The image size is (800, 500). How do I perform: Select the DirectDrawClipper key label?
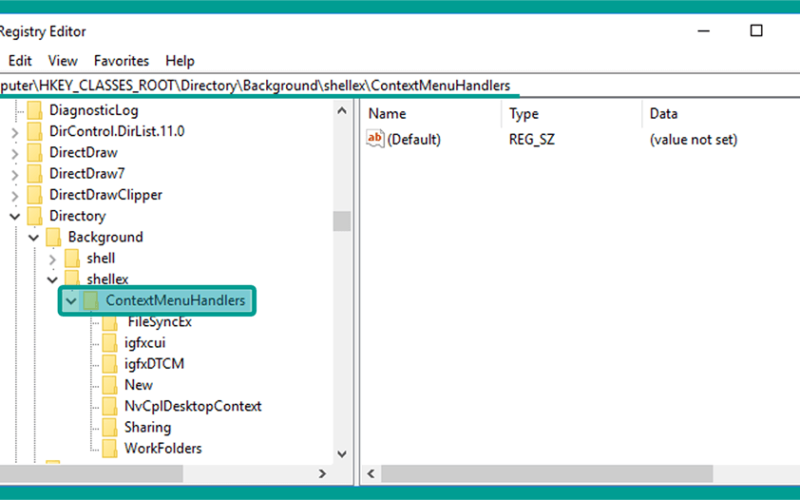tap(106, 195)
